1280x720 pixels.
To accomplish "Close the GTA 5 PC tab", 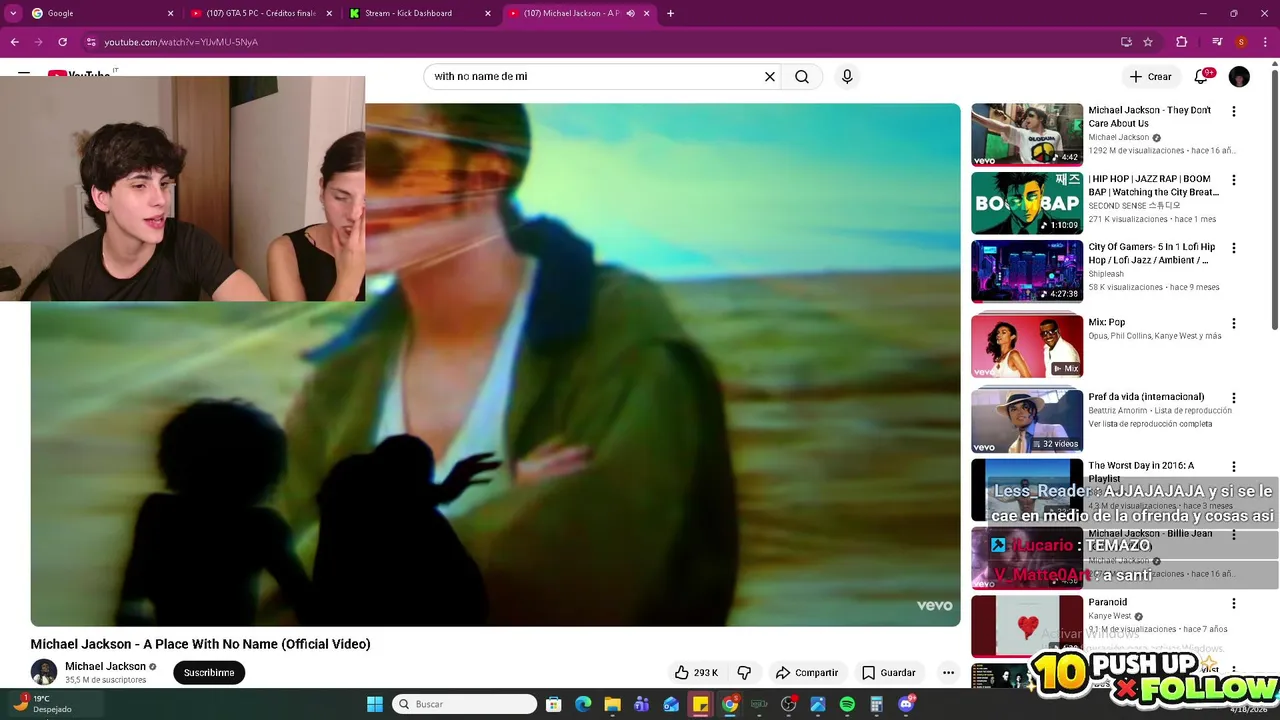I will 329,13.
